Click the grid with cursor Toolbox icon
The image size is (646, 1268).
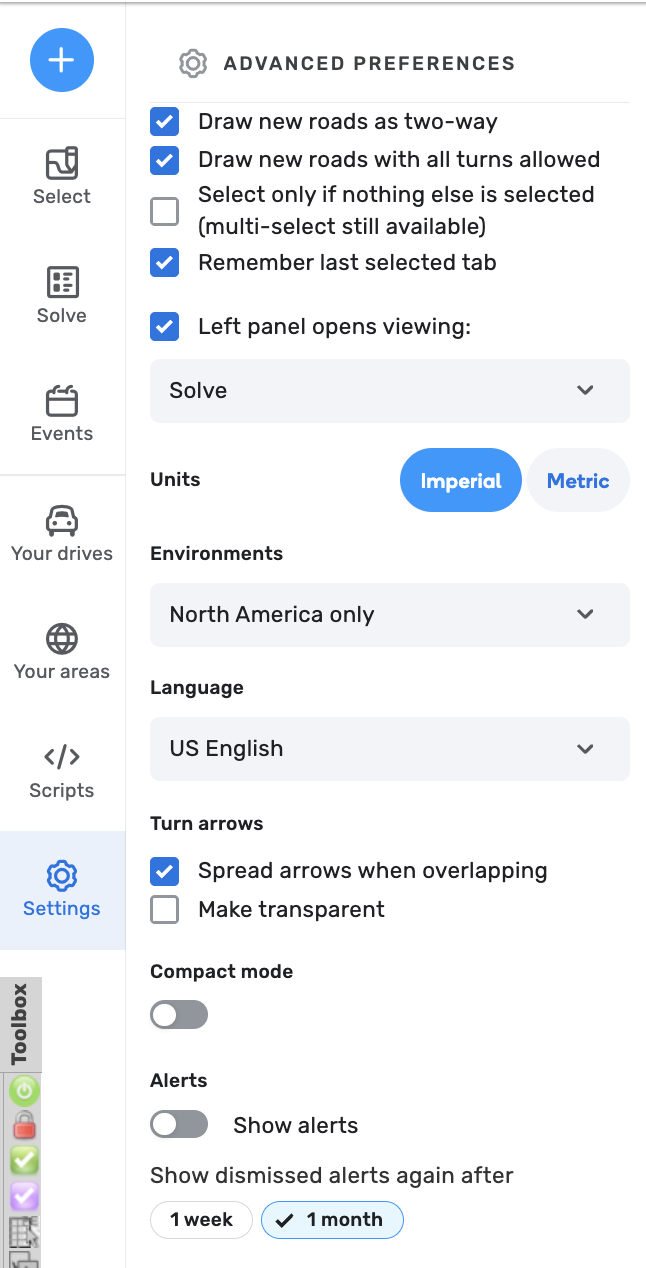(x=24, y=1231)
